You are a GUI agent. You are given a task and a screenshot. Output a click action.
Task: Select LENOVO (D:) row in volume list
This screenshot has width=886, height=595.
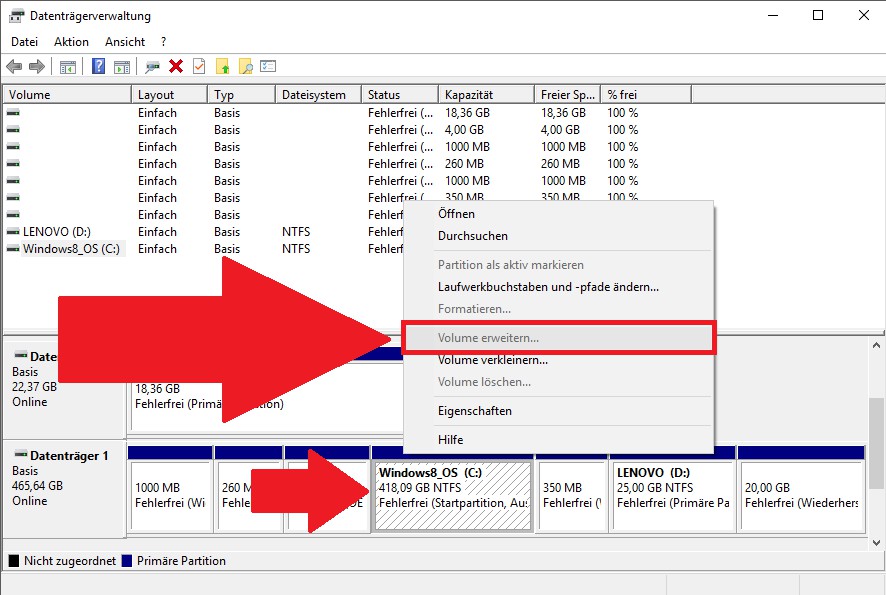56,232
